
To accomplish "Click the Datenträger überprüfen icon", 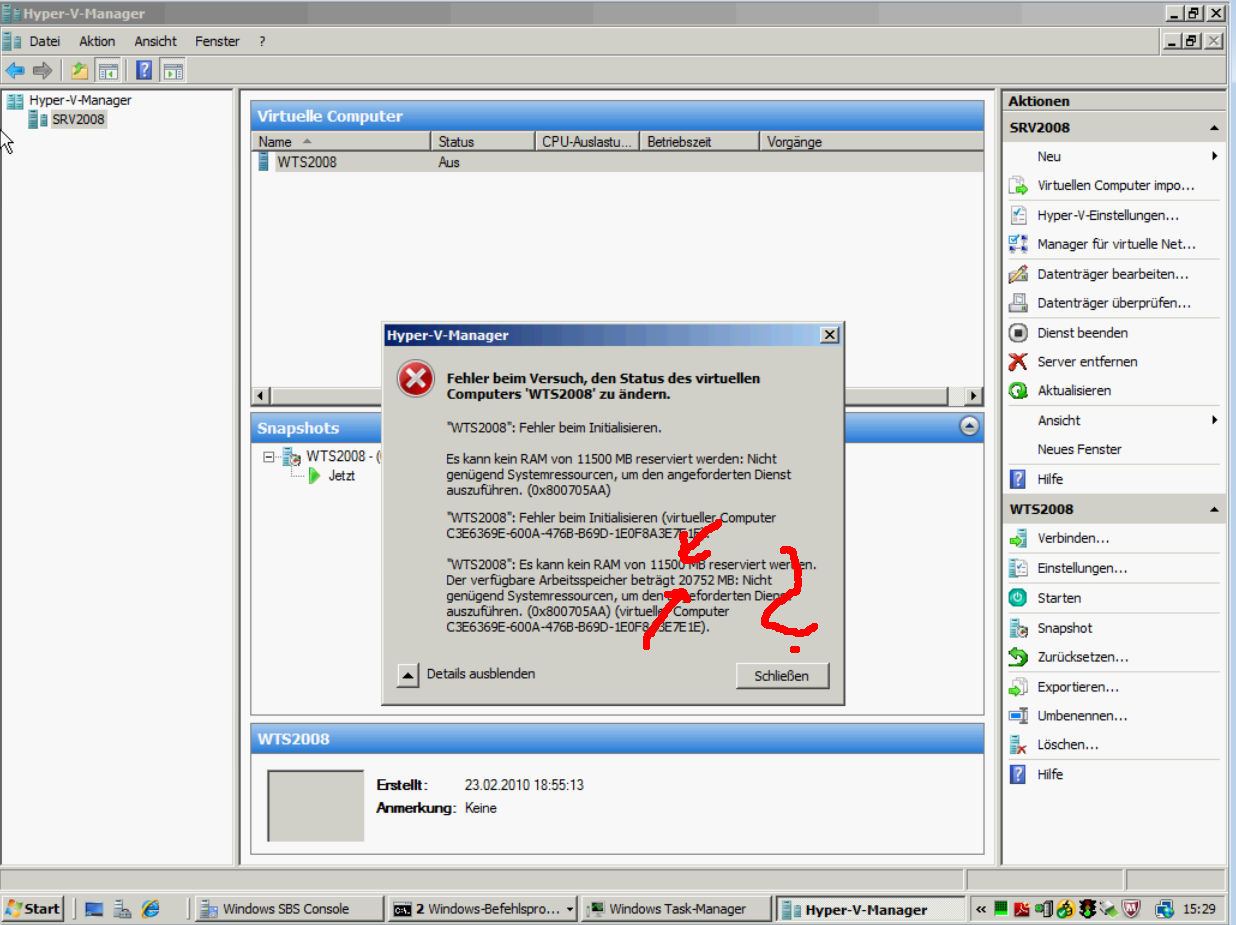I will (x=1018, y=303).
